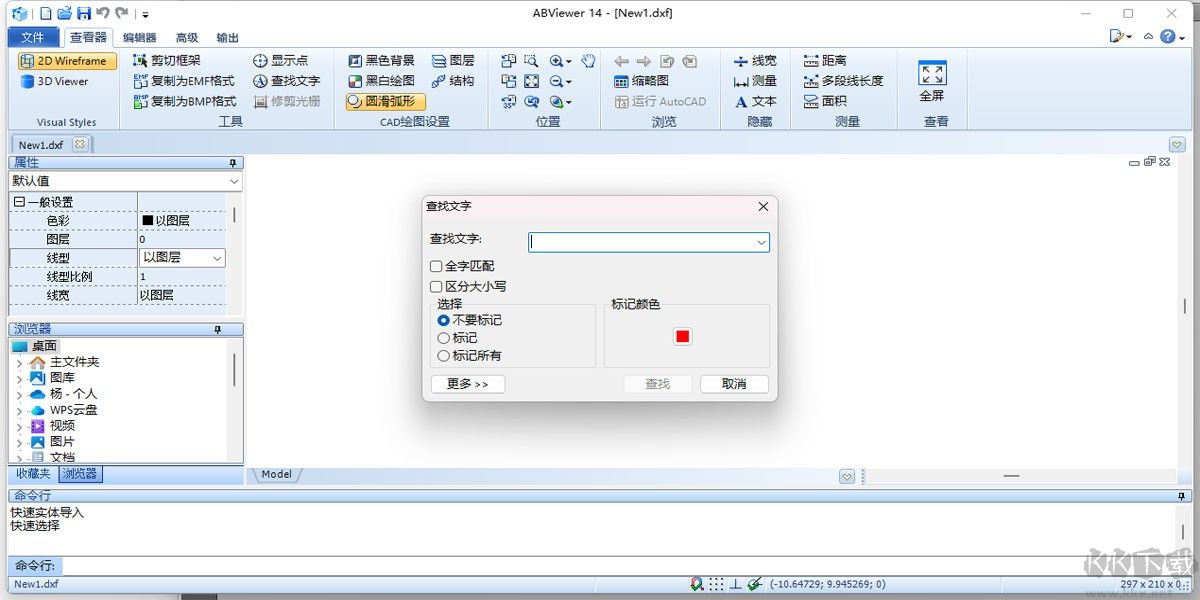Switch to the 收藏夹 favorites tab

coord(31,474)
